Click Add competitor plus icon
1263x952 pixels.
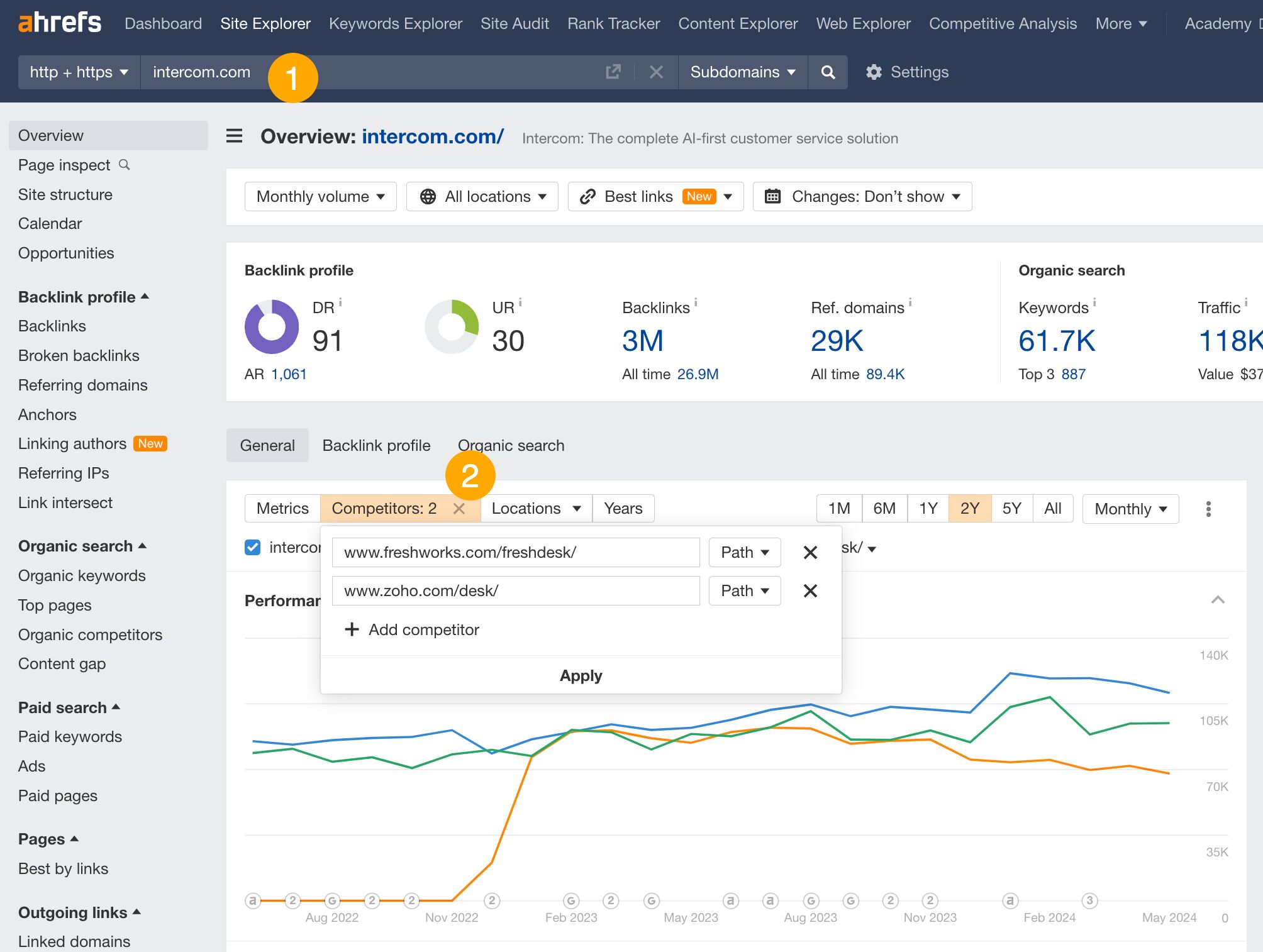coord(352,629)
